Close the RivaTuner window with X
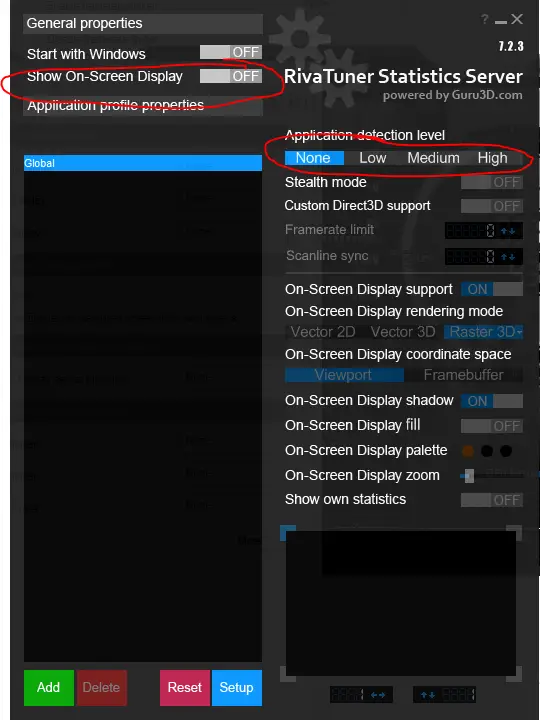 (517, 19)
